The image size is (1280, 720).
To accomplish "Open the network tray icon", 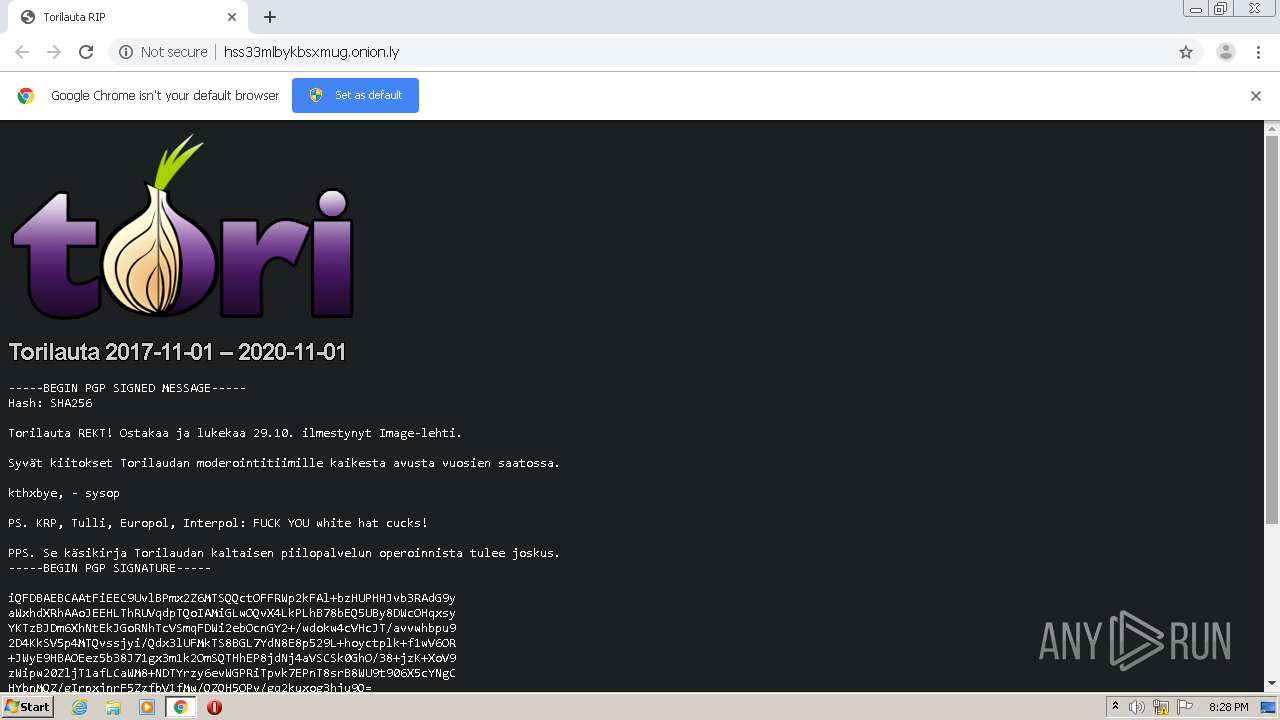I will click(x=1161, y=707).
